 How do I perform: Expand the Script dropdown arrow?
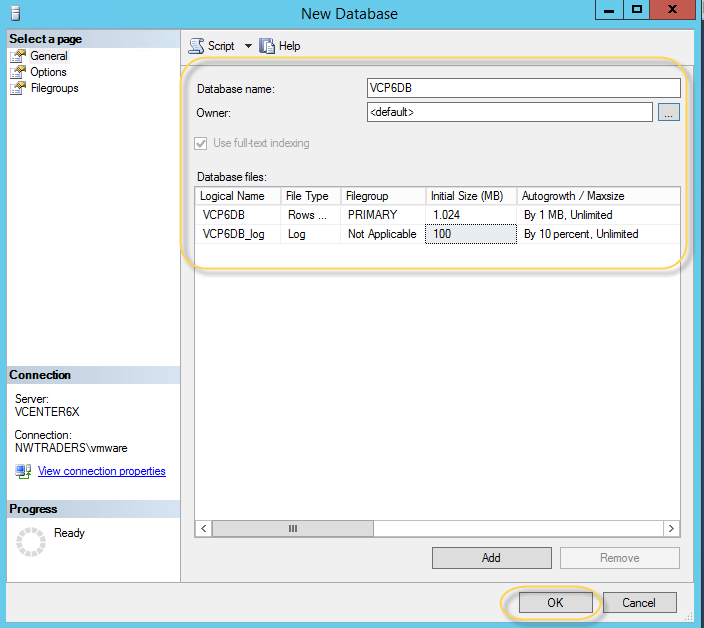(x=248, y=46)
